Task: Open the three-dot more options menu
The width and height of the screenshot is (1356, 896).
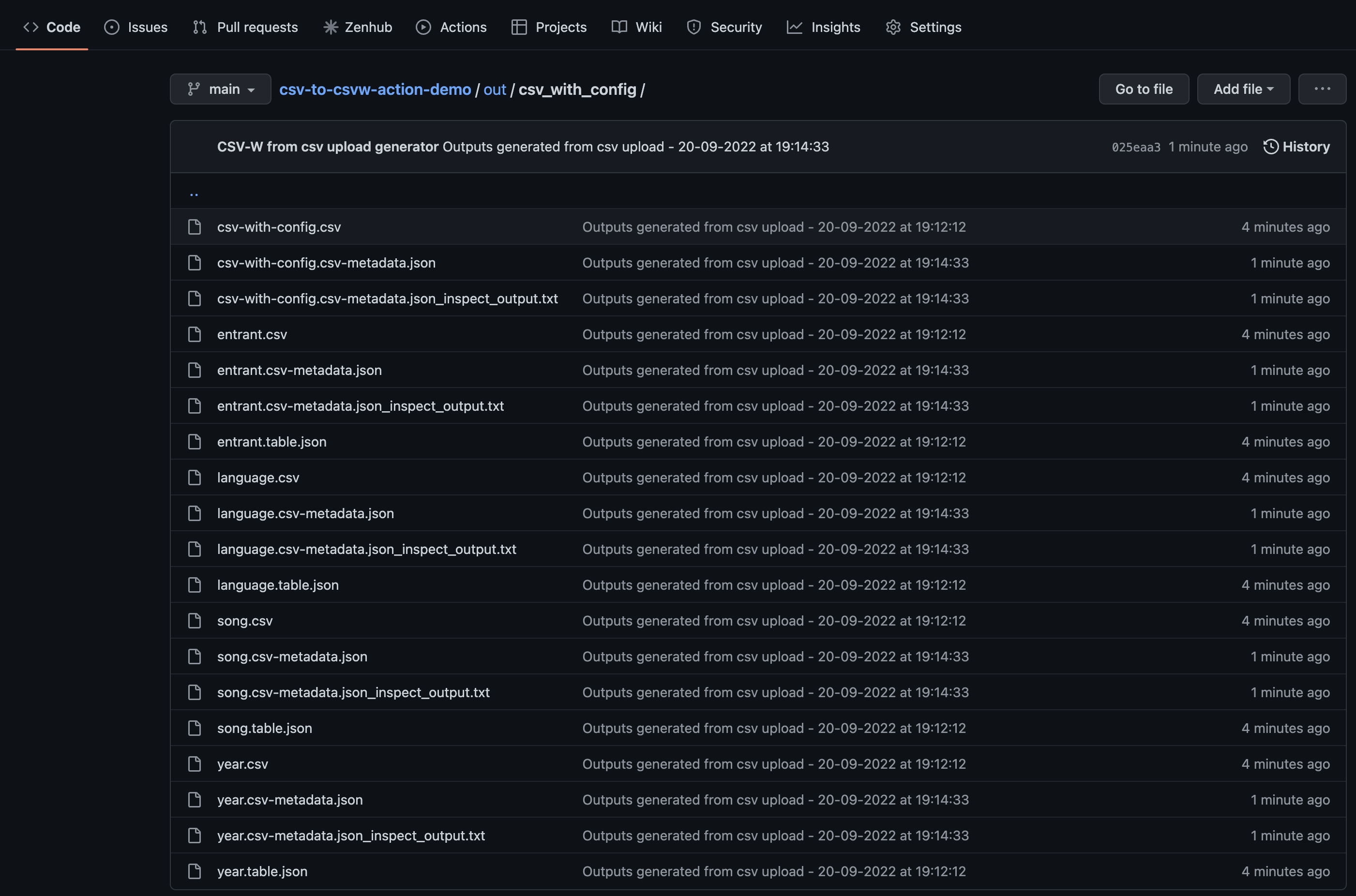Action: (x=1322, y=89)
